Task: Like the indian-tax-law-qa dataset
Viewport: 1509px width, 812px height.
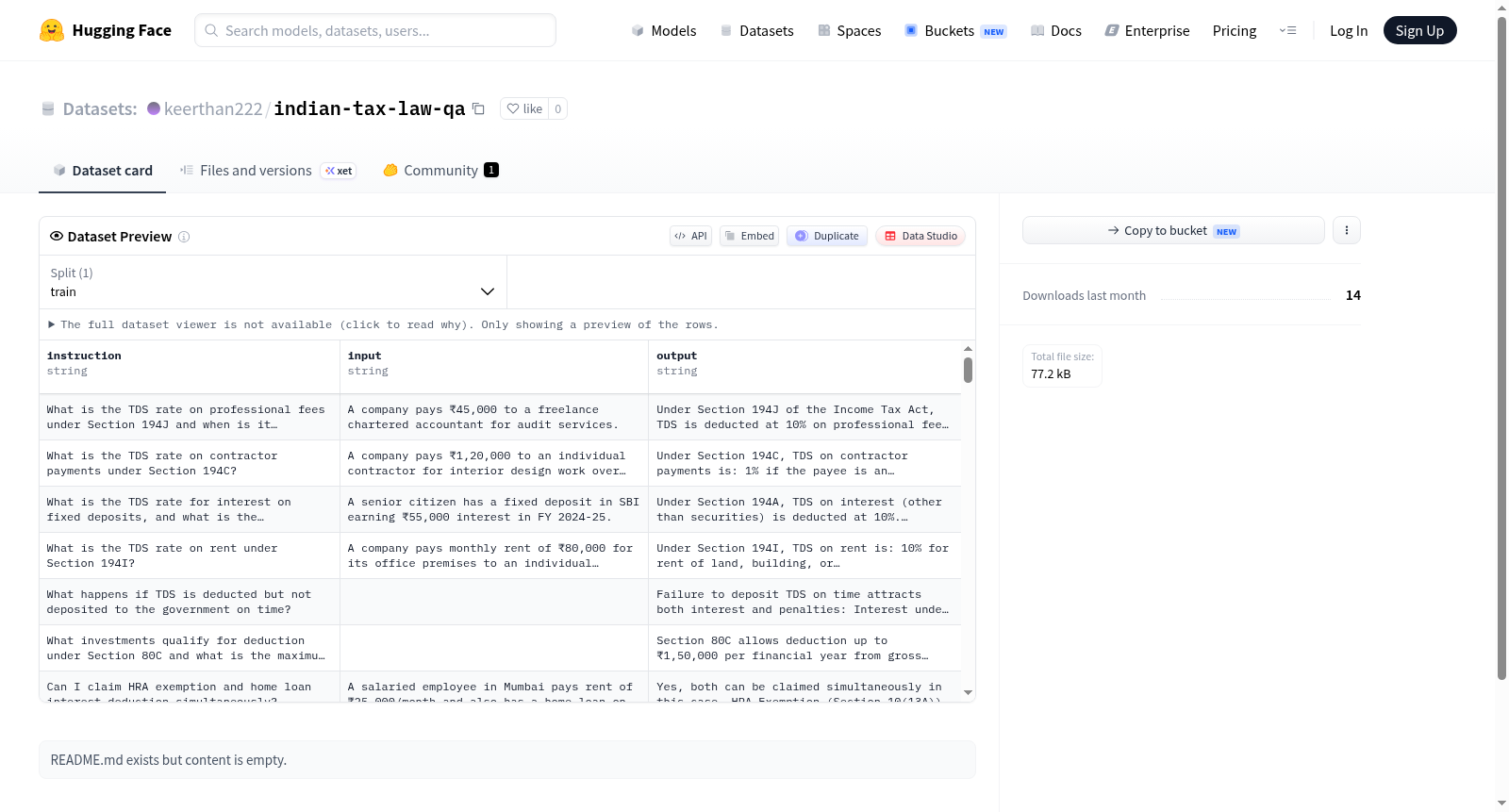Action: coord(524,108)
